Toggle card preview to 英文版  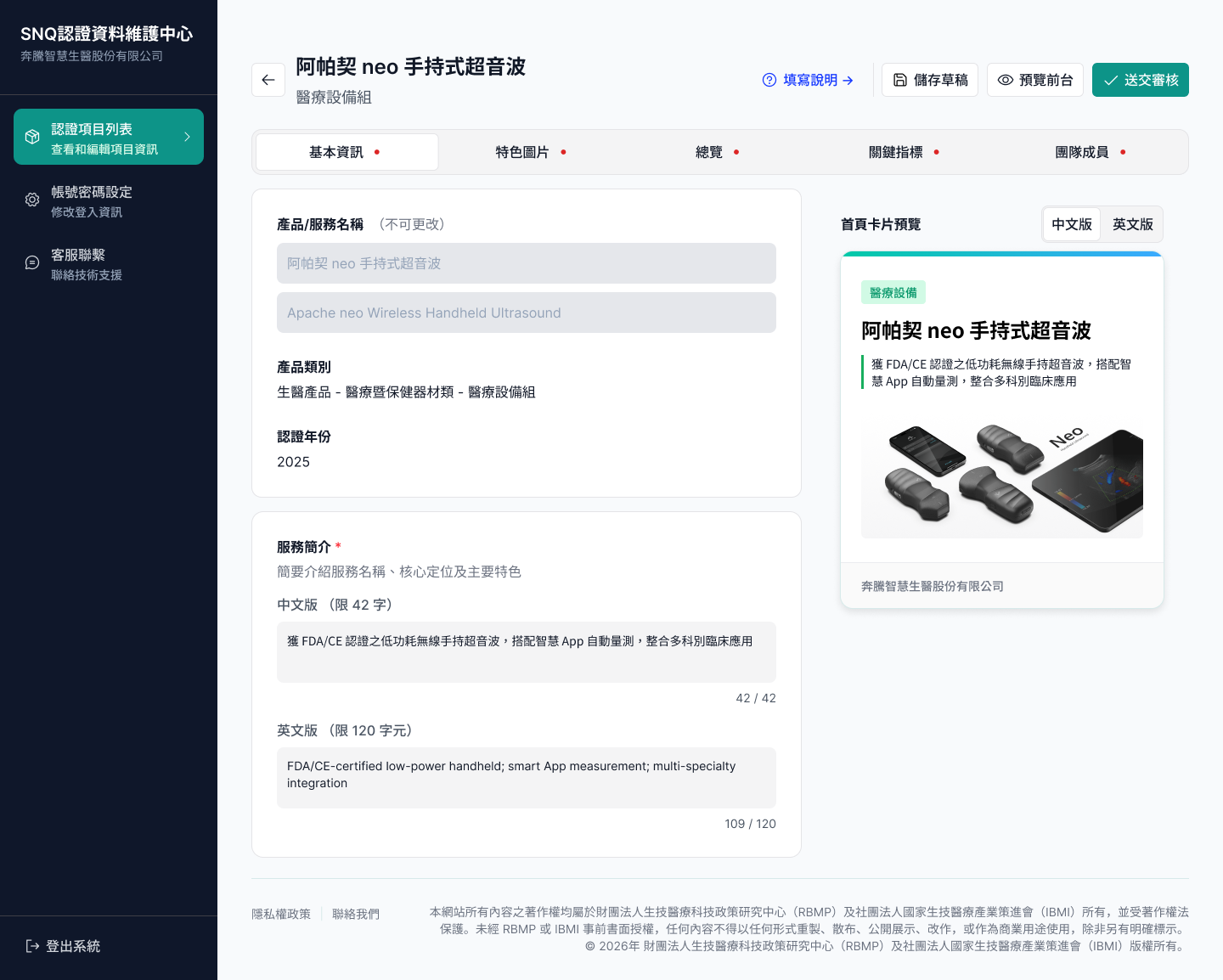click(1133, 224)
